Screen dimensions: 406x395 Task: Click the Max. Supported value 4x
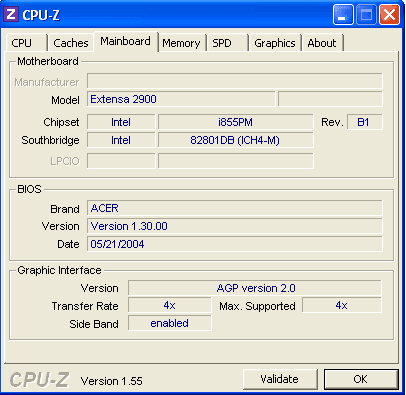tap(342, 305)
